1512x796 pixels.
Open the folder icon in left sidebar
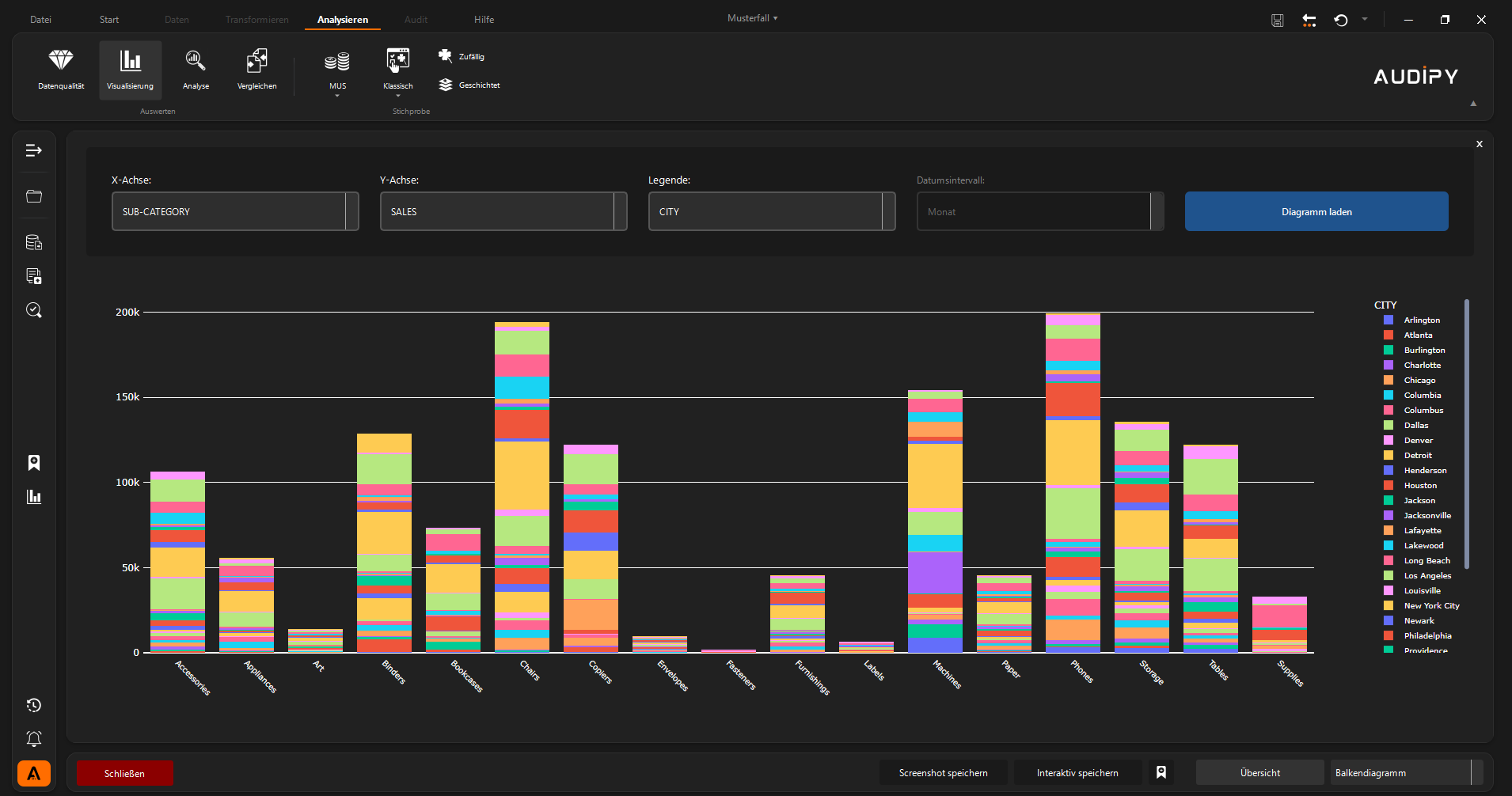(34, 196)
